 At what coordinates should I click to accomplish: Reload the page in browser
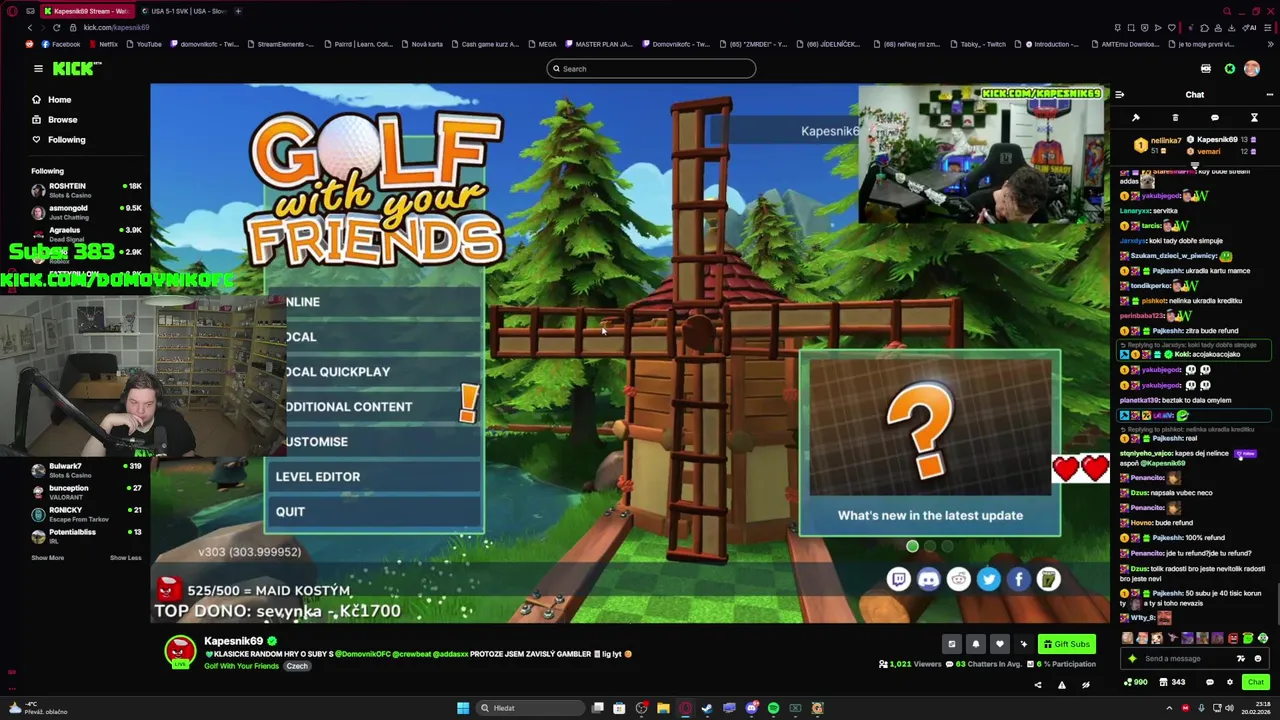pyautogui.click(x=56, y=27)
